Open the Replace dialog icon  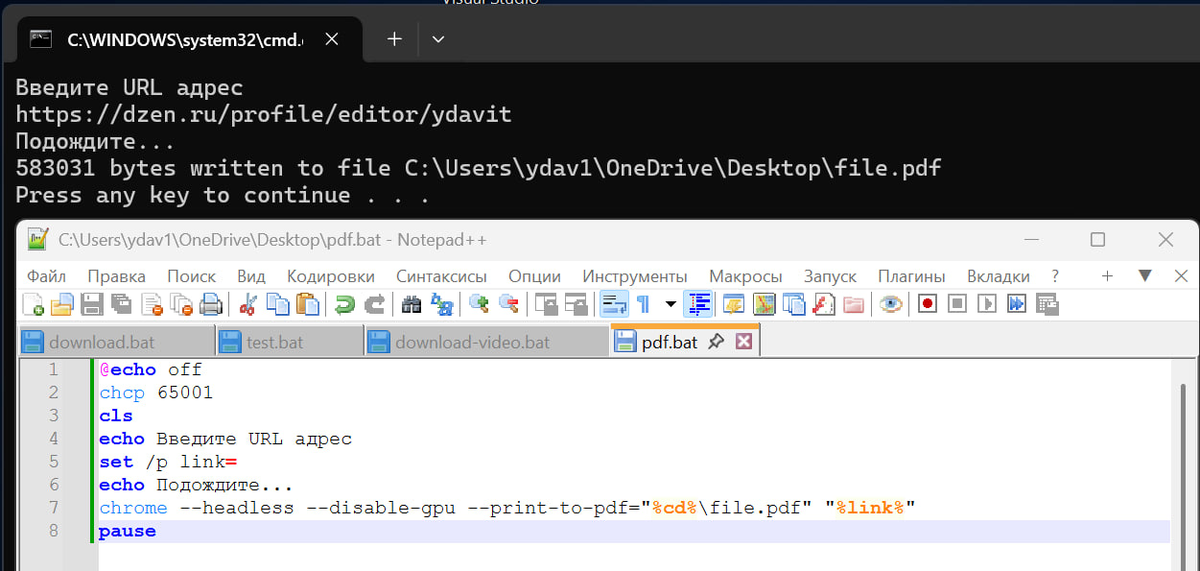pyautogui.click(x=441, y=303)
